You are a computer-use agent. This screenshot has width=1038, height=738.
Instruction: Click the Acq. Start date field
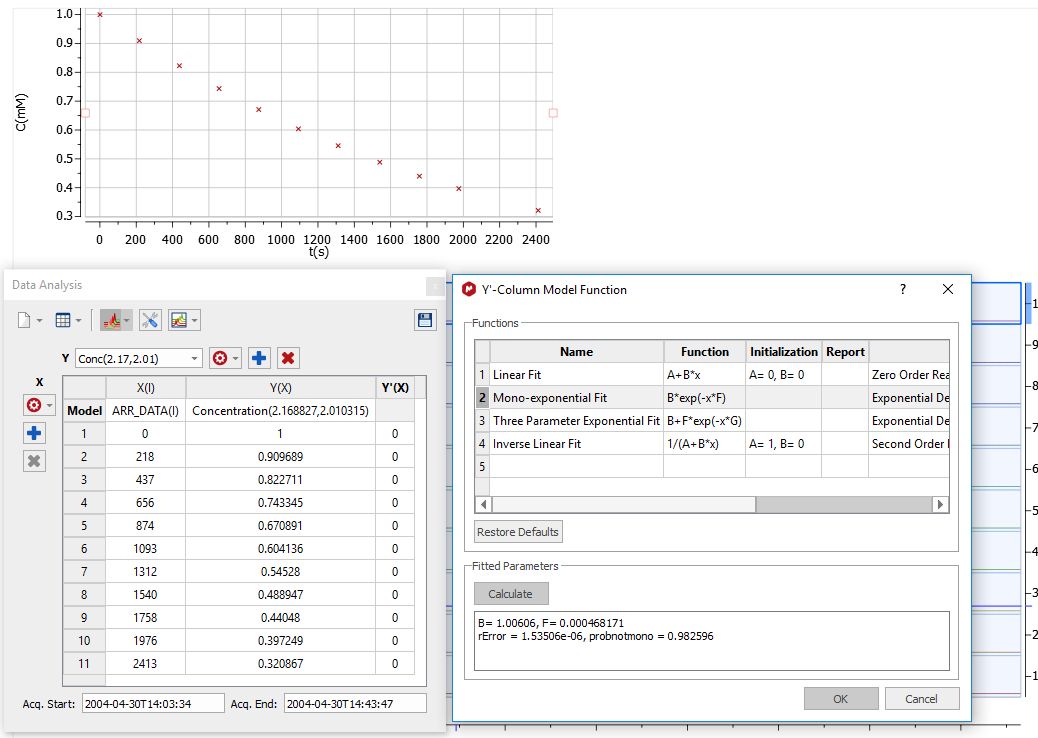[153, 704]
